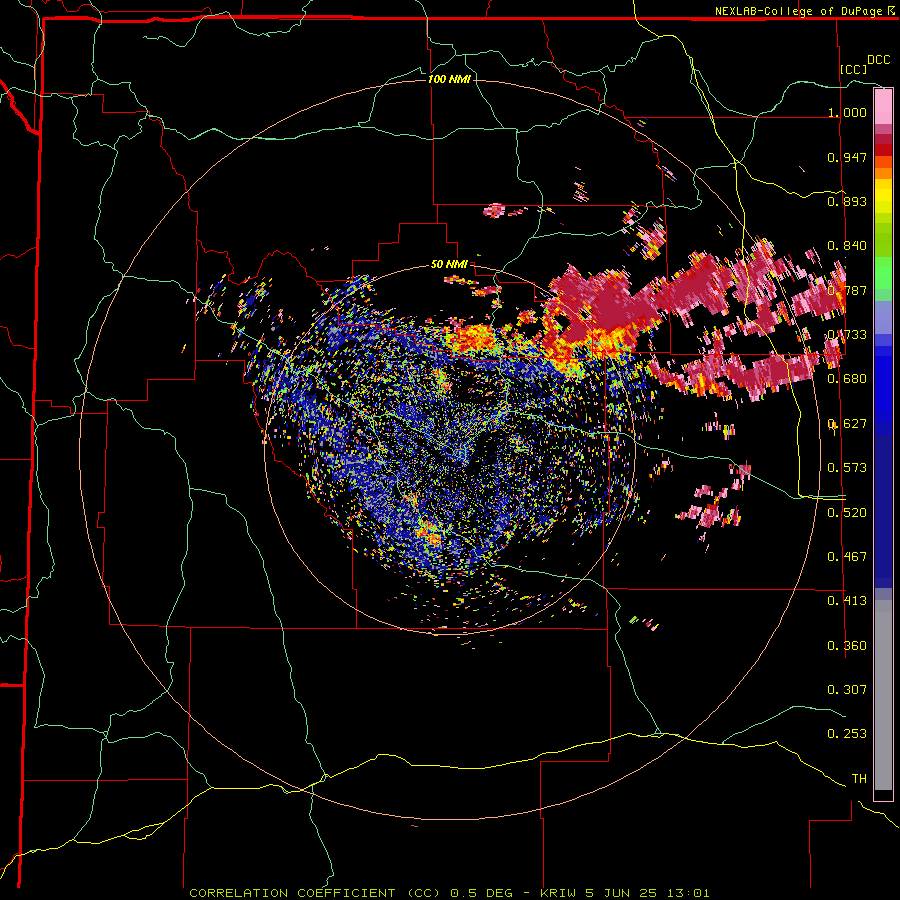The height and width of the screenshot is (900, 900).
Task: Click the 0.627 value on the color scale
Action: point(847,424)
